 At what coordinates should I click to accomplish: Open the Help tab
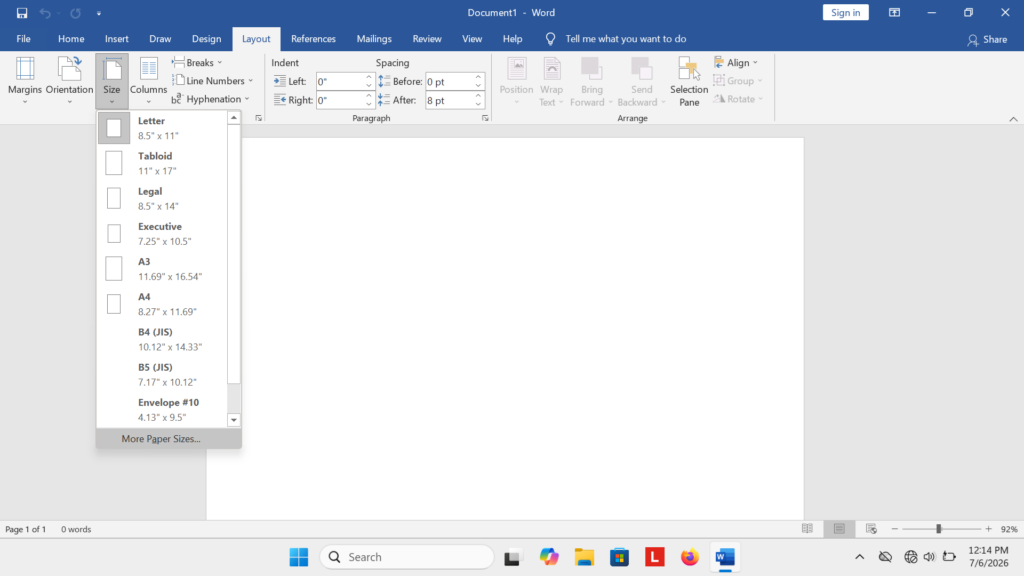click(513, 39)
